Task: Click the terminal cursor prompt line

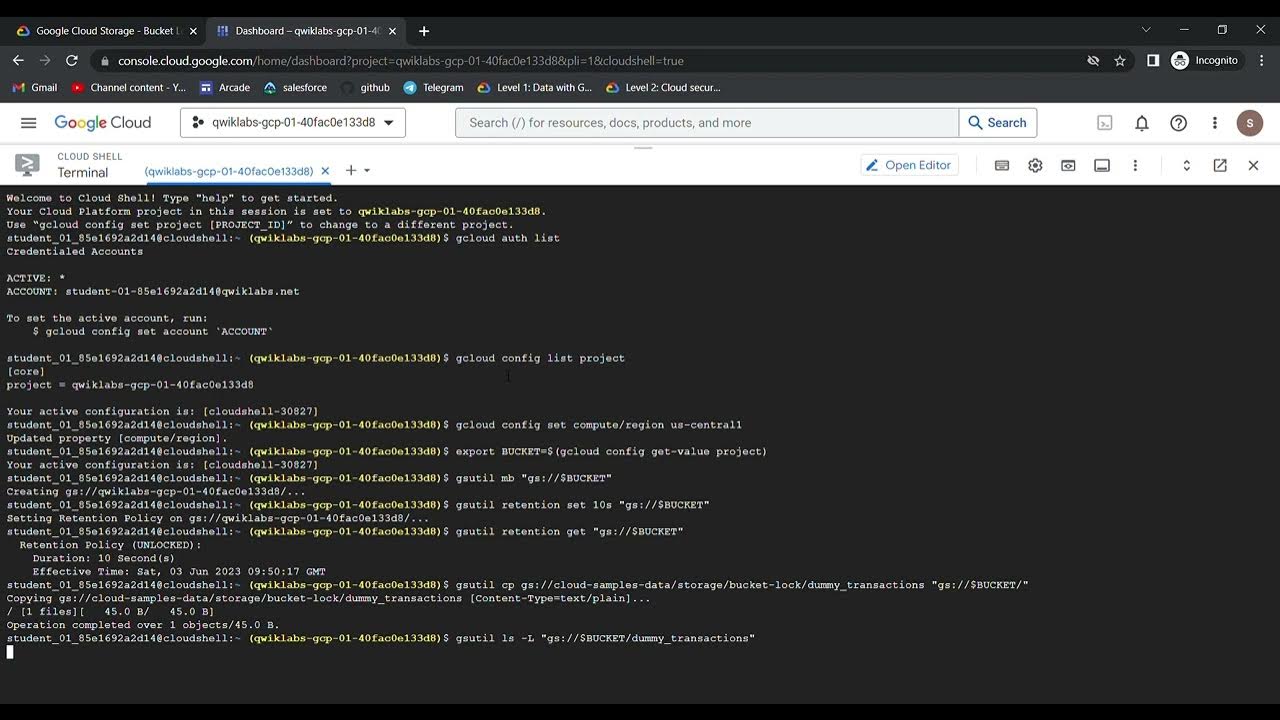Action: pyautogui.click(x=11, y=652)
